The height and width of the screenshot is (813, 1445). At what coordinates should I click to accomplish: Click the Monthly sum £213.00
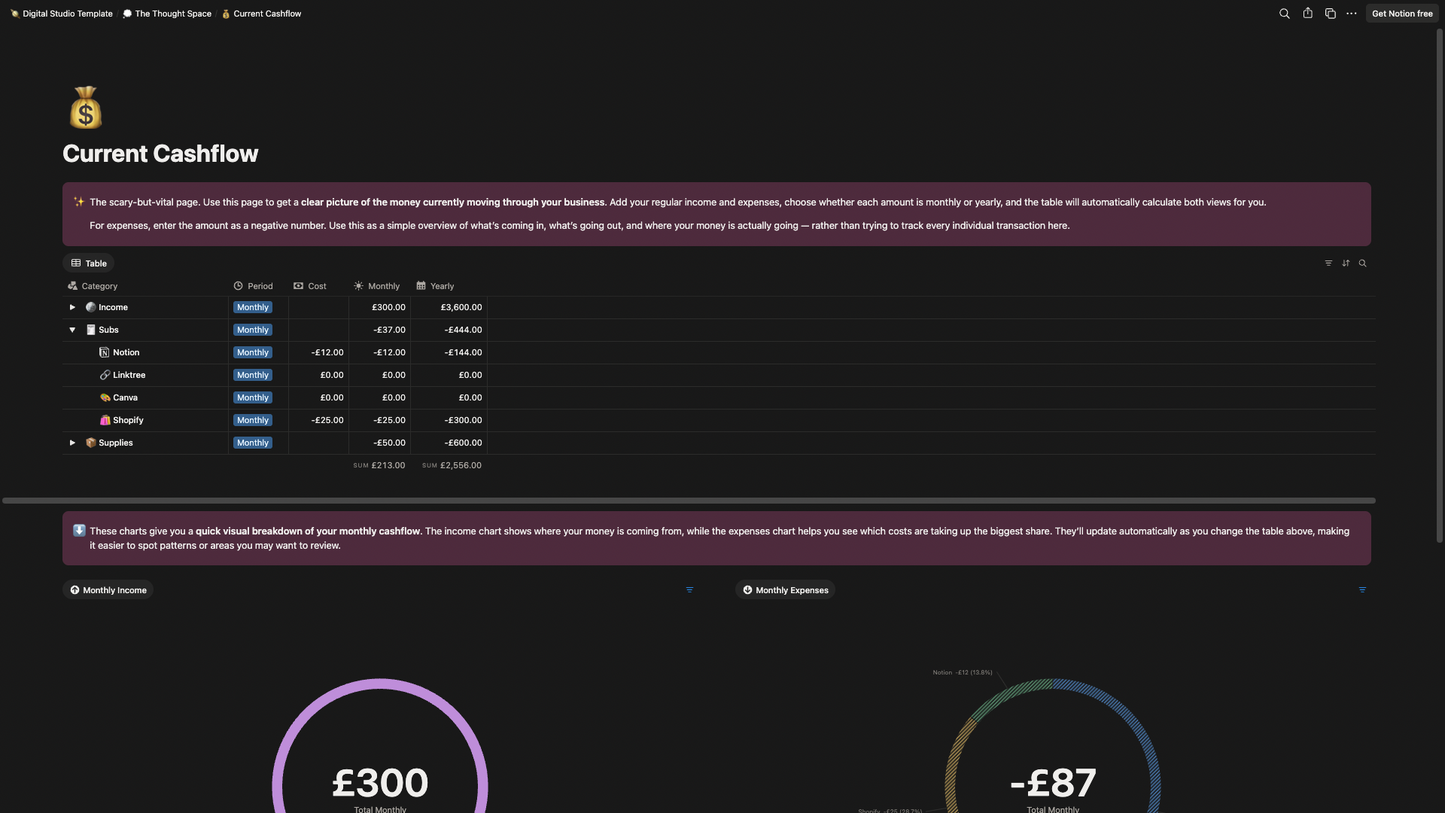click(x=379, y=465)
